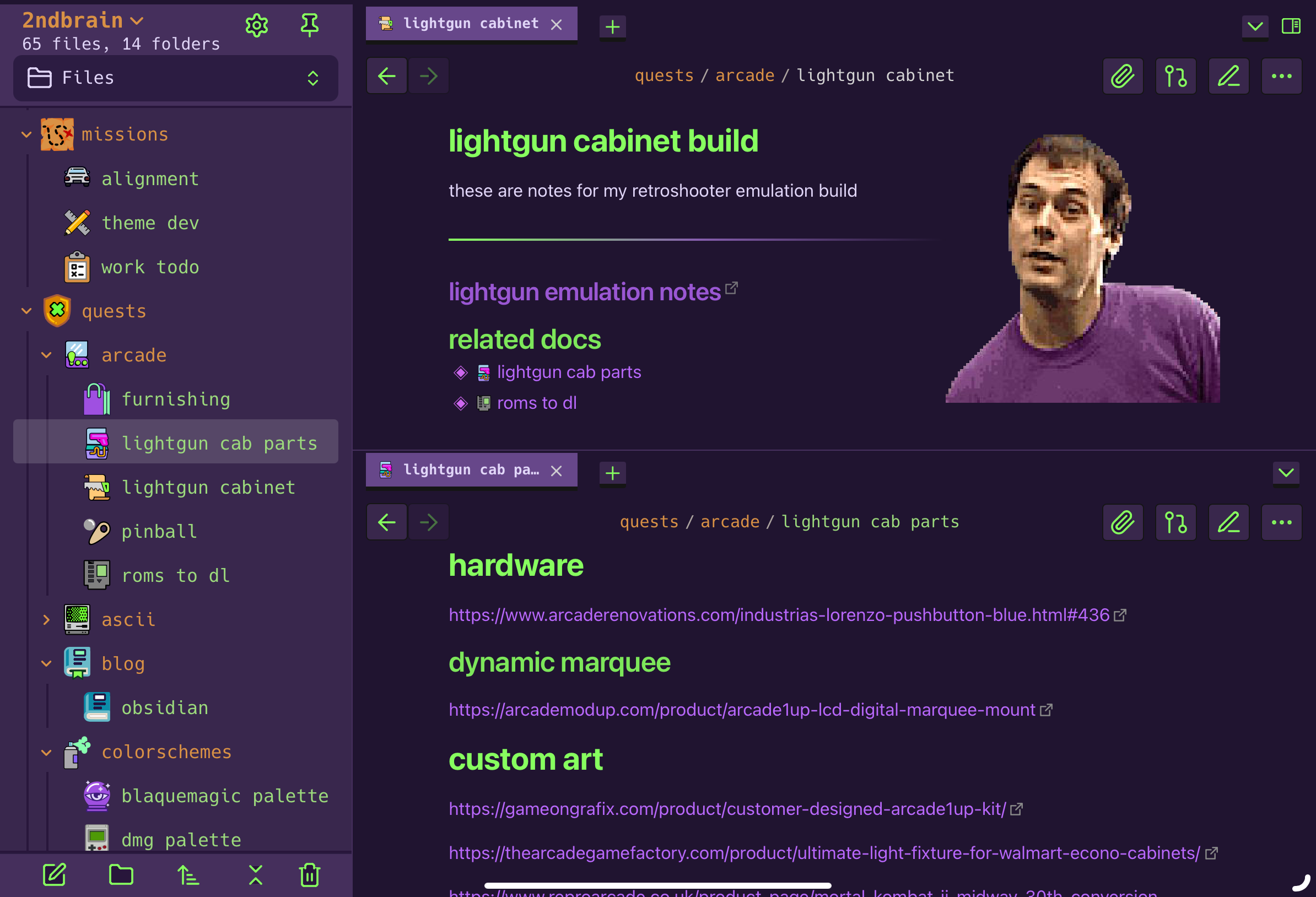Collapse all folders with the X-arrows icon
This screenshot has width=1316, height=897.
[x=255, y=875]
